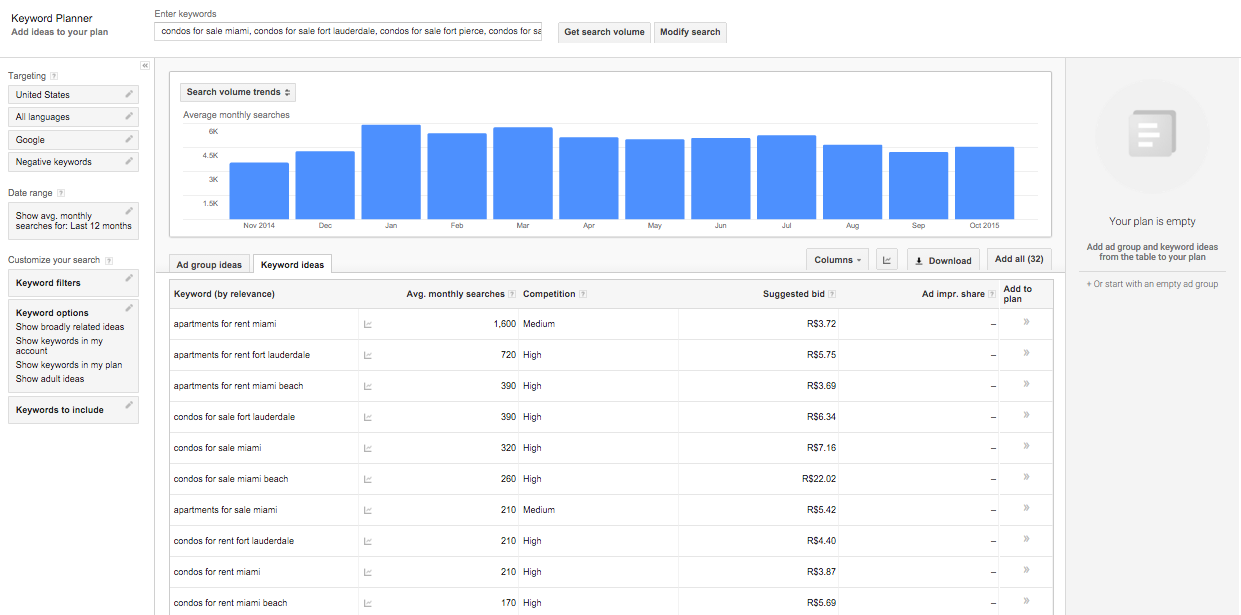1241x615 pixels.
Task: Edit United States targeting pencil icon
Action: pyautogui.click(x=129, y=94)
